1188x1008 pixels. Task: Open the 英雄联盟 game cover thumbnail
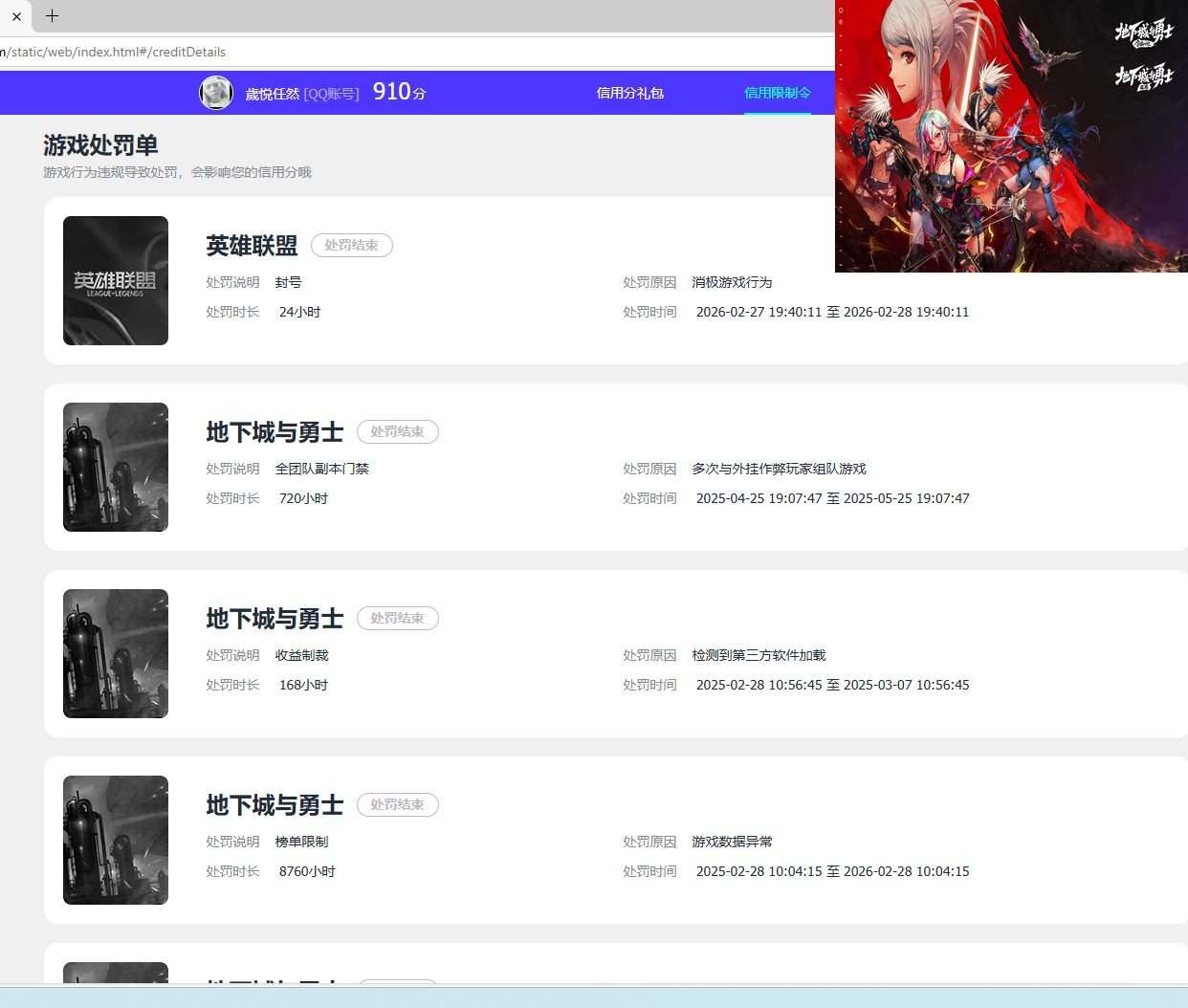coord(116,280)
